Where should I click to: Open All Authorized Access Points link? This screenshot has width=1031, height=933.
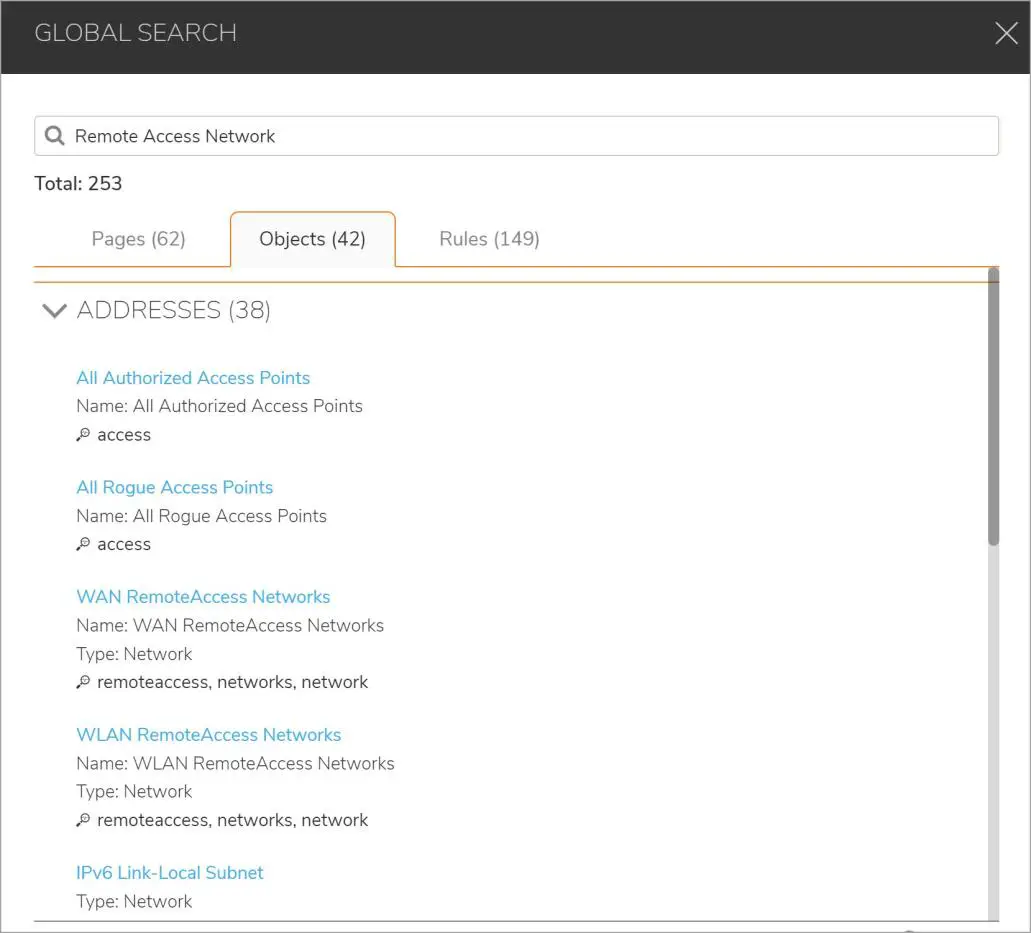click(193, 378)
